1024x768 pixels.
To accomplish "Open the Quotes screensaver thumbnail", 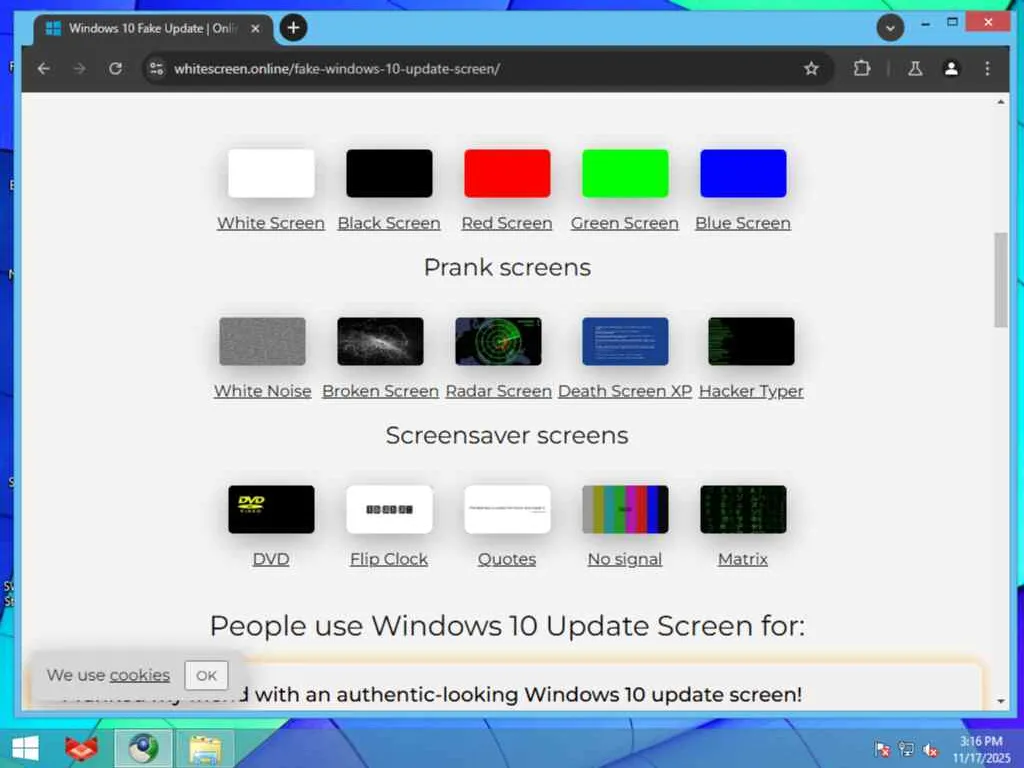I will point(507,509).
